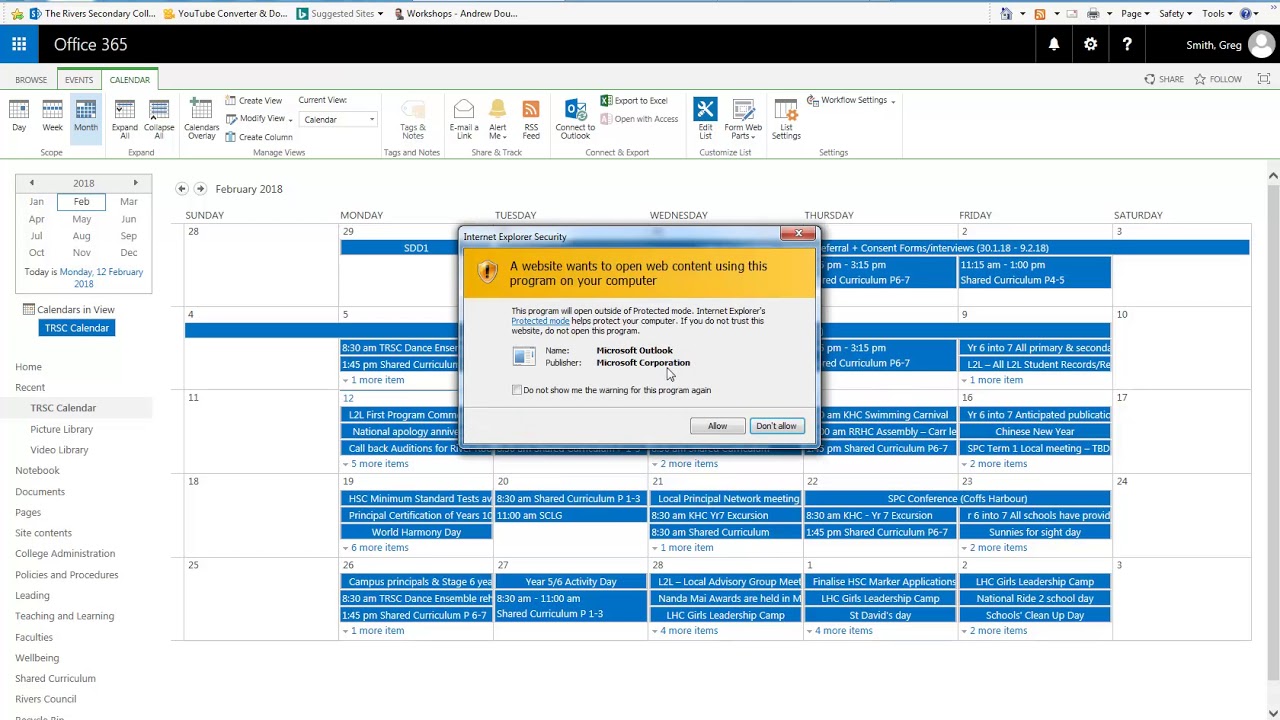Click Expand All in the ribbon

[x=125, y=120]
